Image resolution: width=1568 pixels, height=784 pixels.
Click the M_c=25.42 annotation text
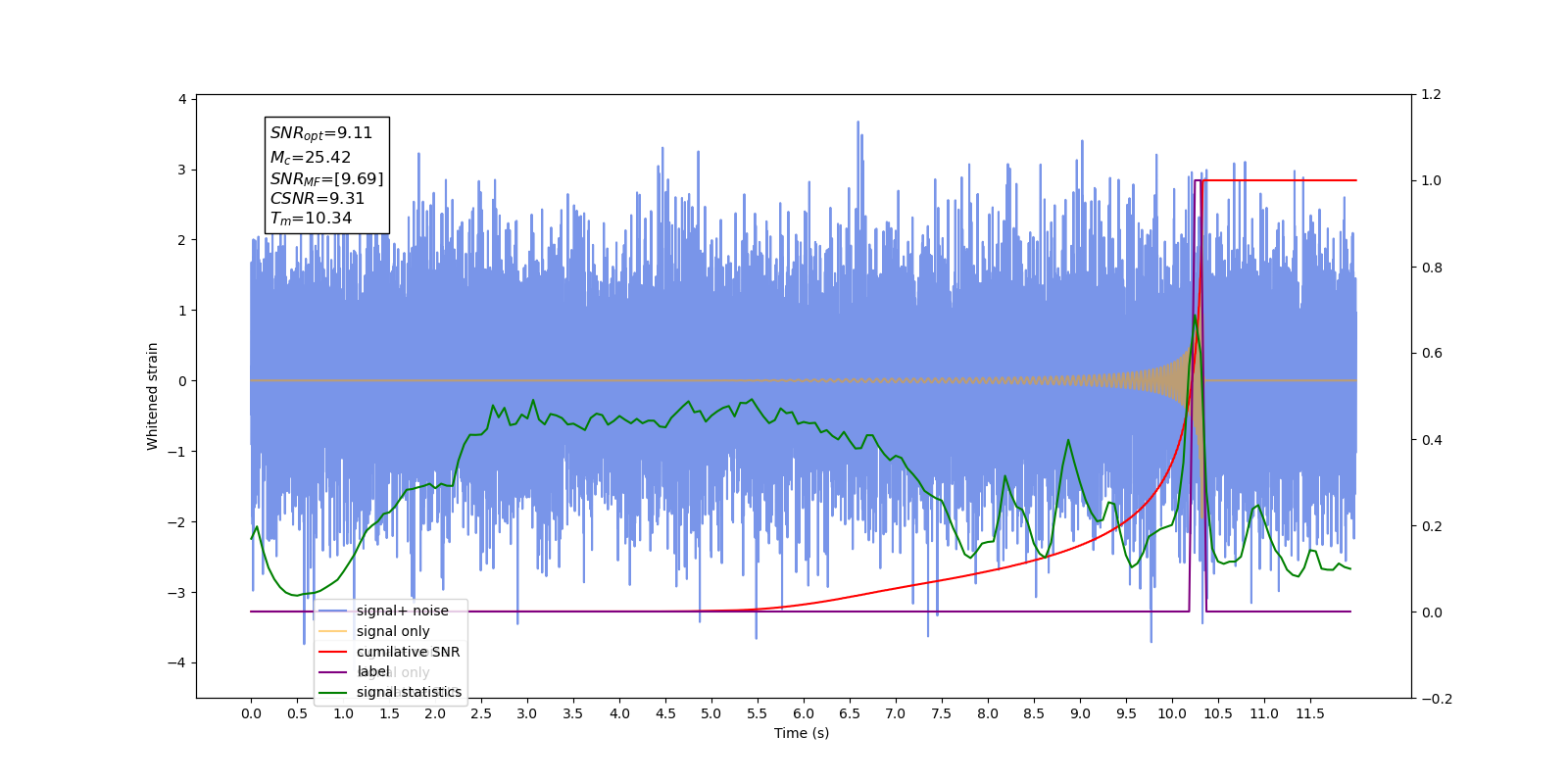click(311, 157)
